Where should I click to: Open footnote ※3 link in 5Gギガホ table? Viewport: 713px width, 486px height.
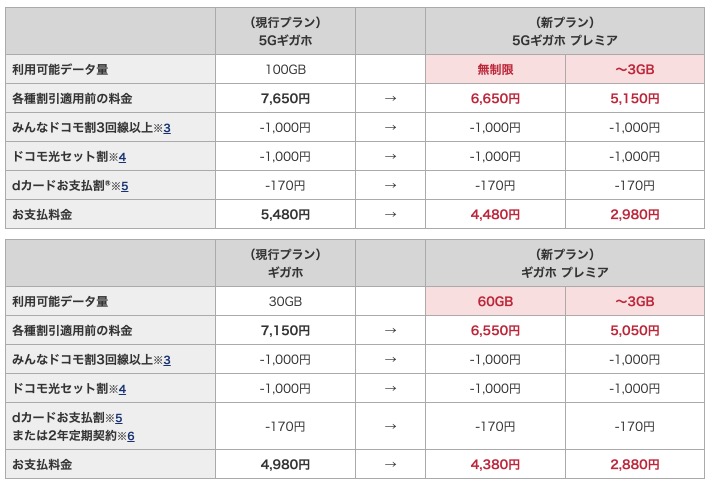(165, 127)
